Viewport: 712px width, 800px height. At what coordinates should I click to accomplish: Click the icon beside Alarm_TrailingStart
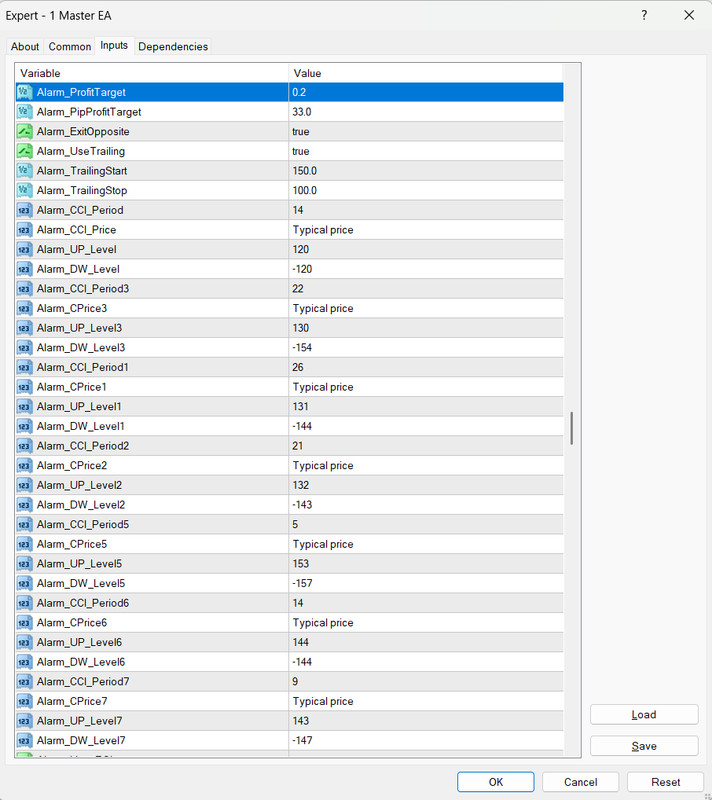(x=24, y=171)
